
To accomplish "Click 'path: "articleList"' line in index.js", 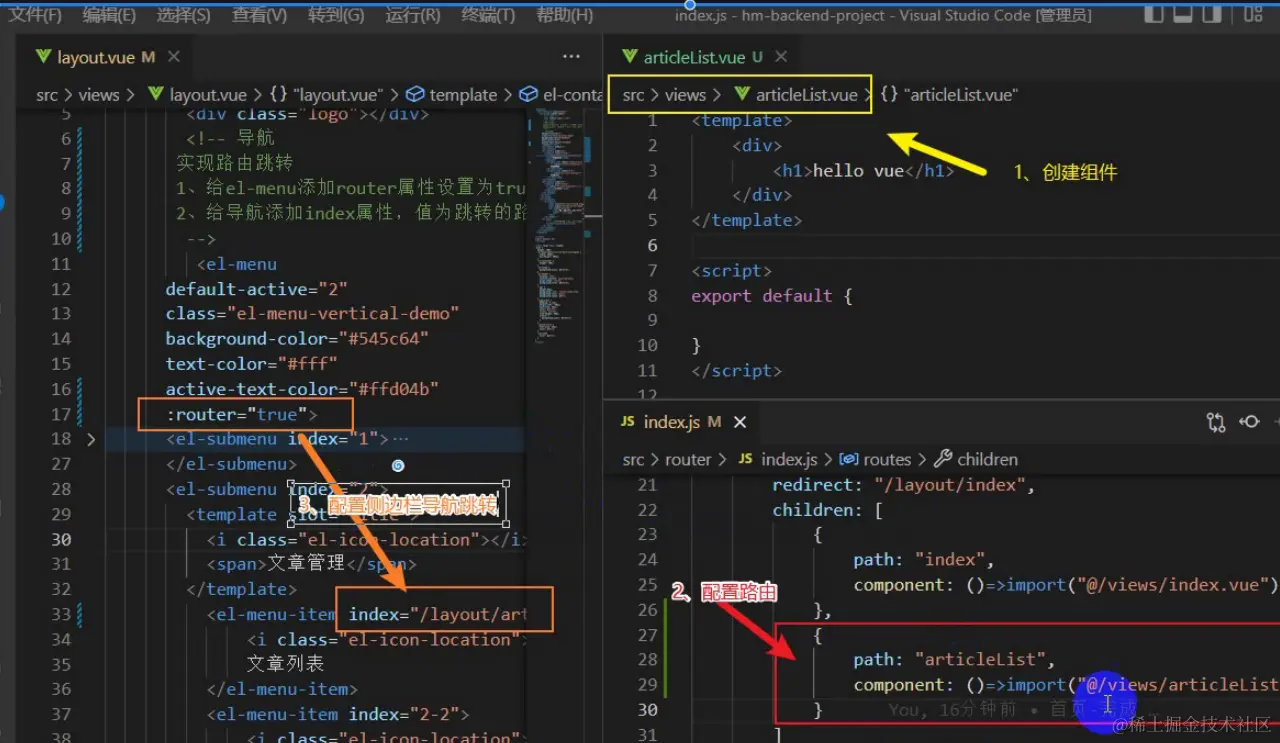I will coord(954,660).
